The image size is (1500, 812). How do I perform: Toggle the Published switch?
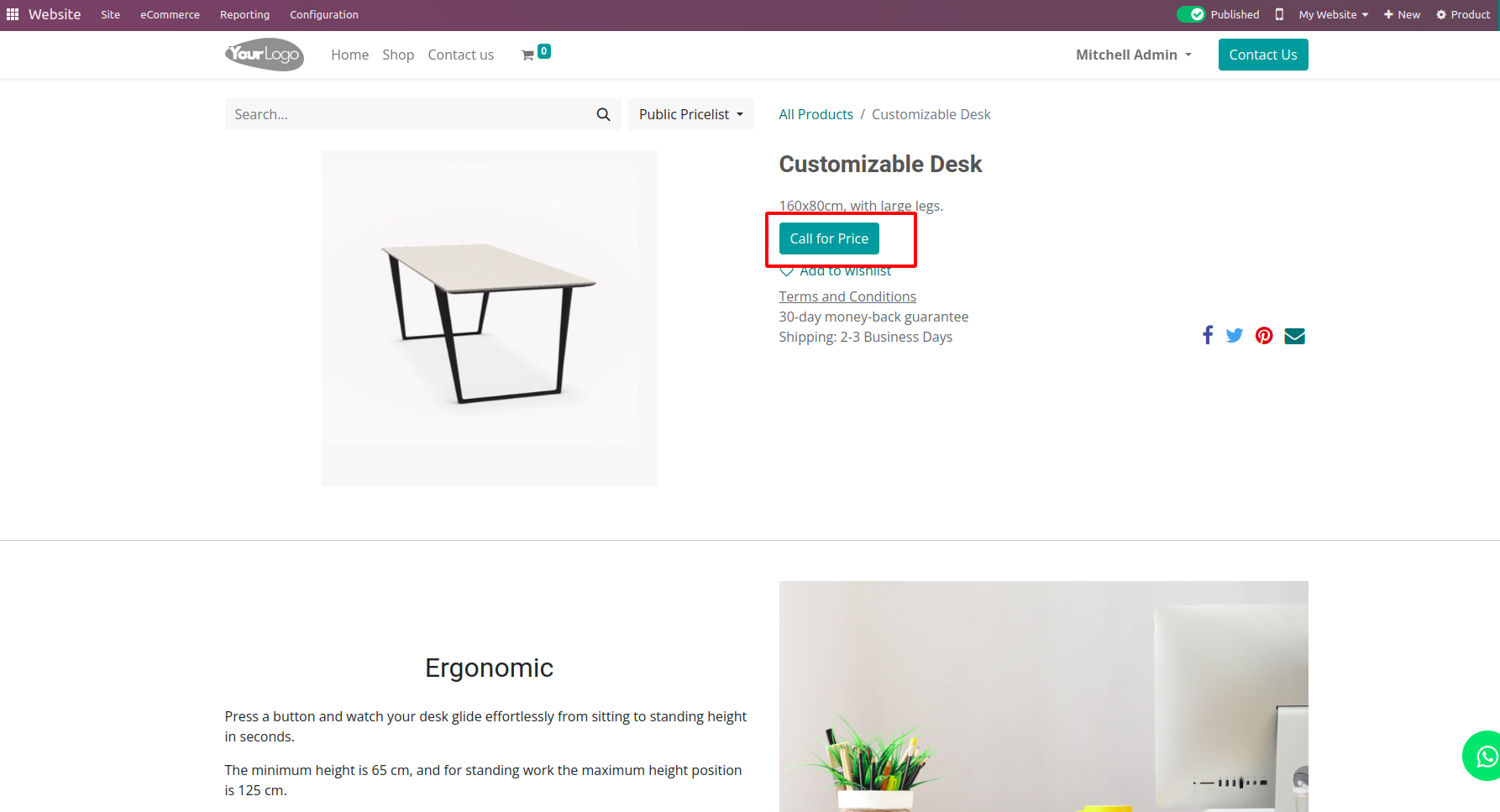pos(1191,14)
